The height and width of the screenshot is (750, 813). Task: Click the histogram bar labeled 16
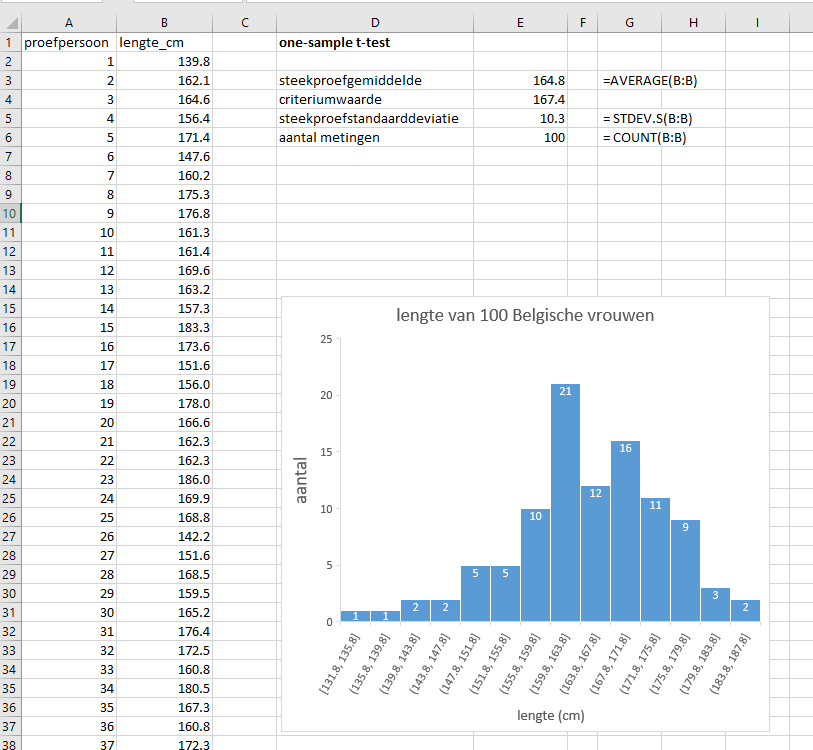tap(625, 530)
